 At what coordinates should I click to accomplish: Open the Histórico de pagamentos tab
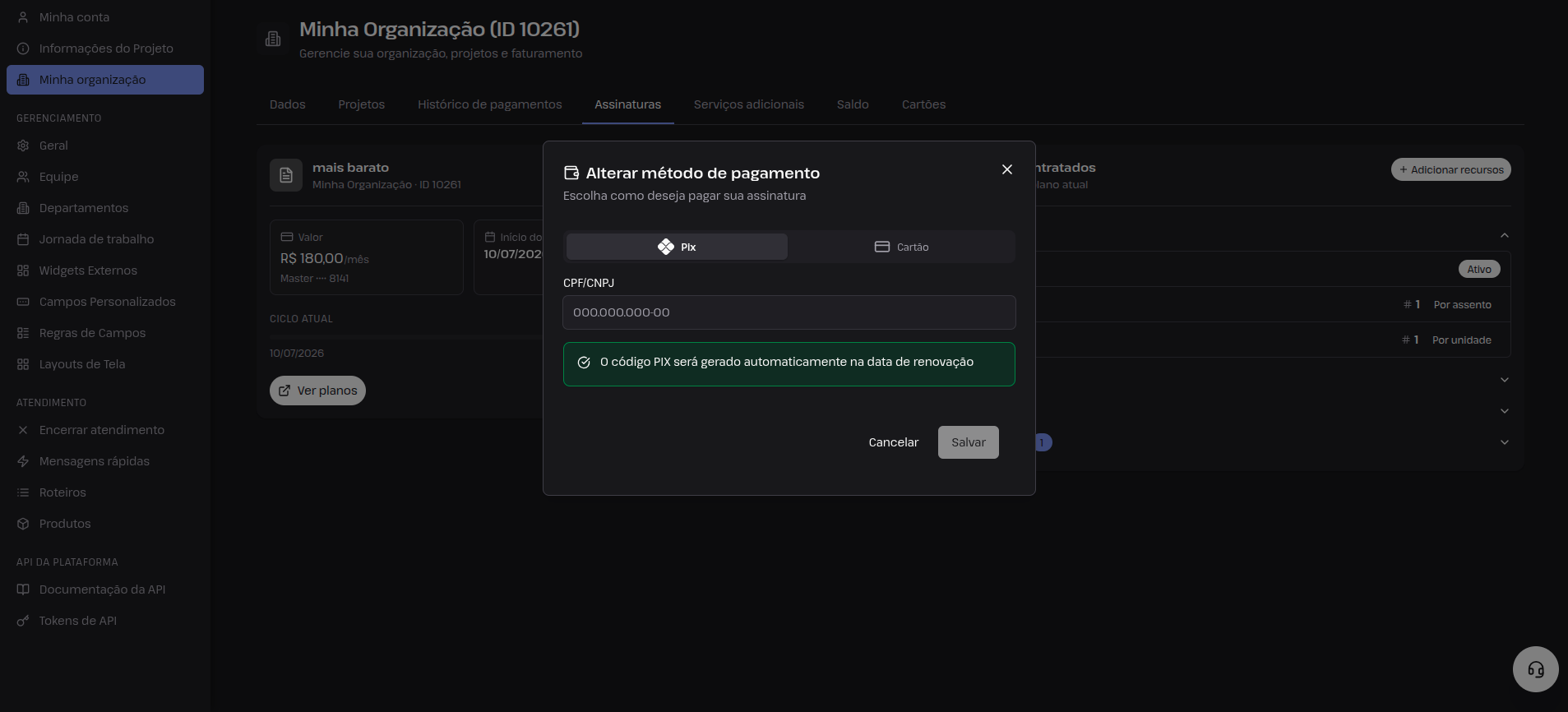[489, 104]
